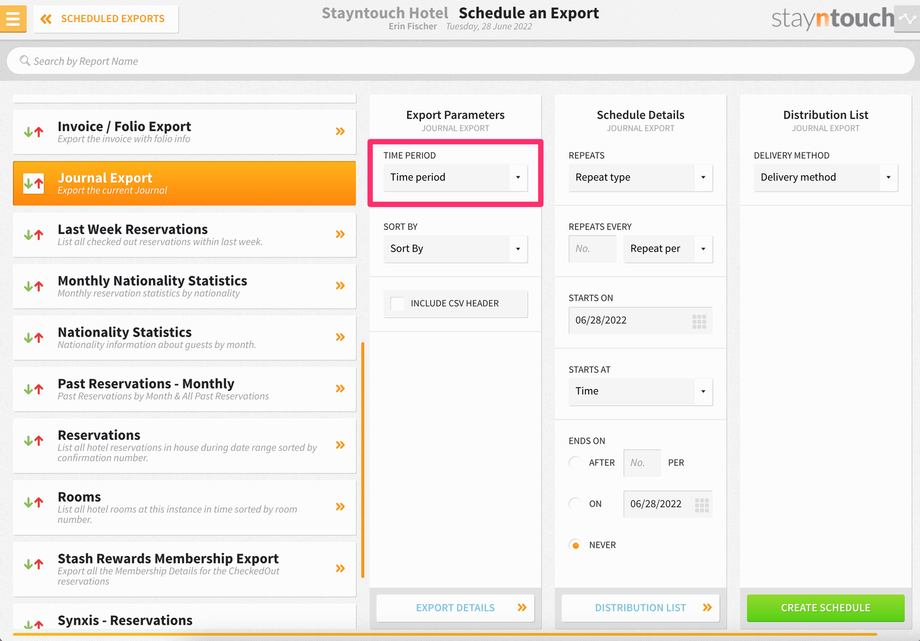
Task: Click the Nationality Statistics arrows icon
Action: tap(33, 338)
